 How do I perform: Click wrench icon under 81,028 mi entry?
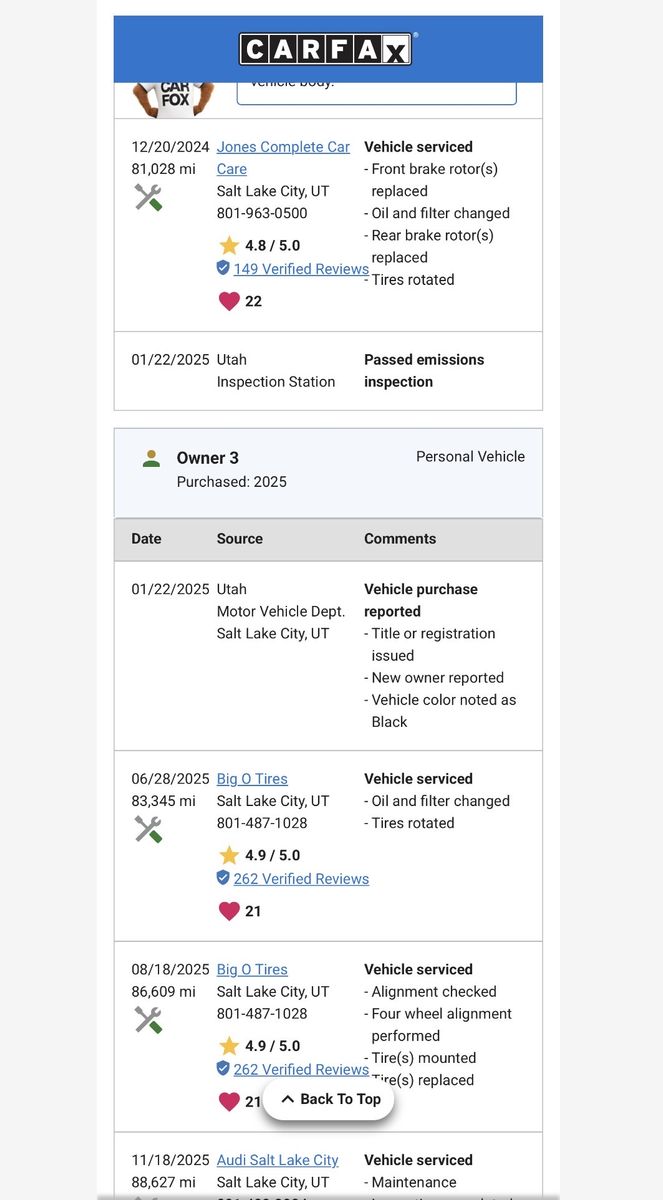tap(148, 197)
